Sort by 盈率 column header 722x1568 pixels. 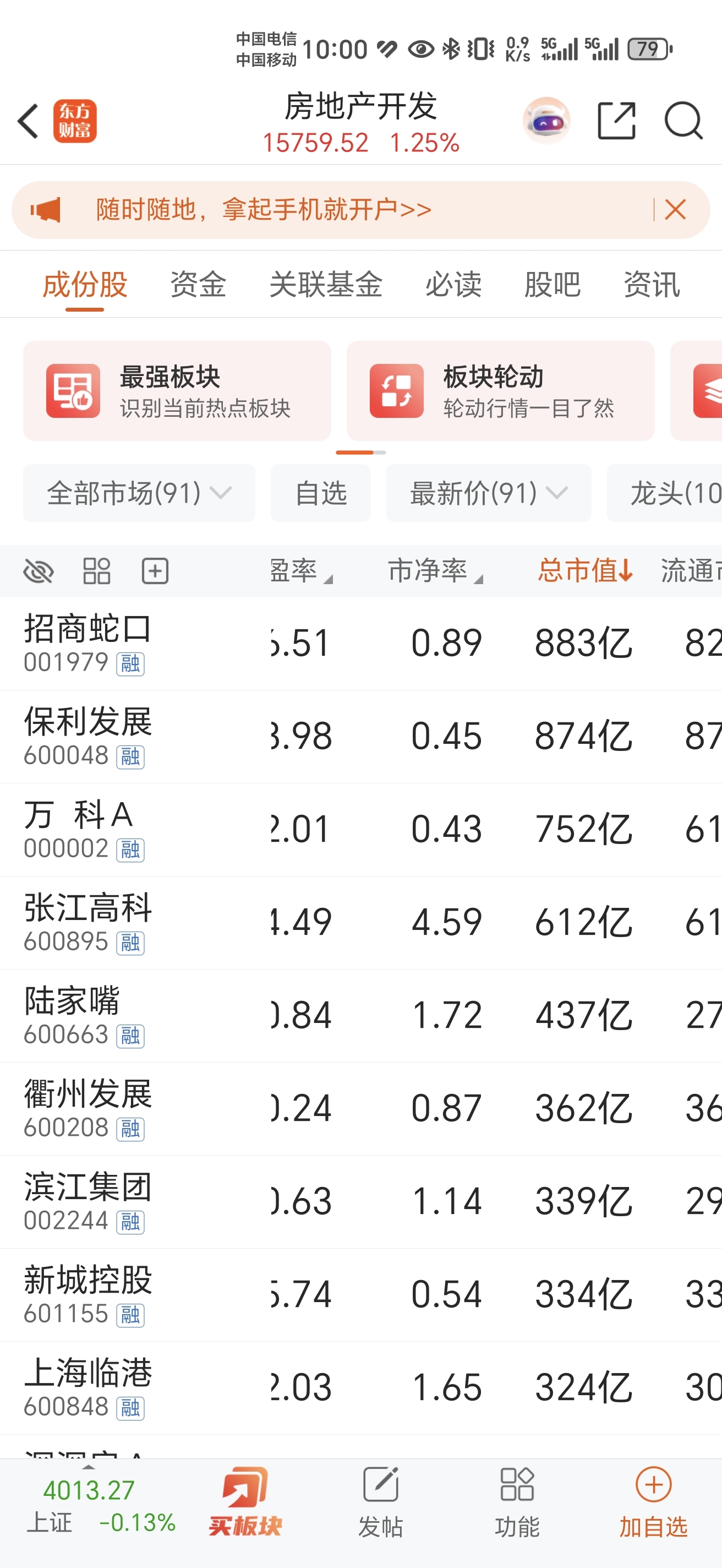click(302, 571)
